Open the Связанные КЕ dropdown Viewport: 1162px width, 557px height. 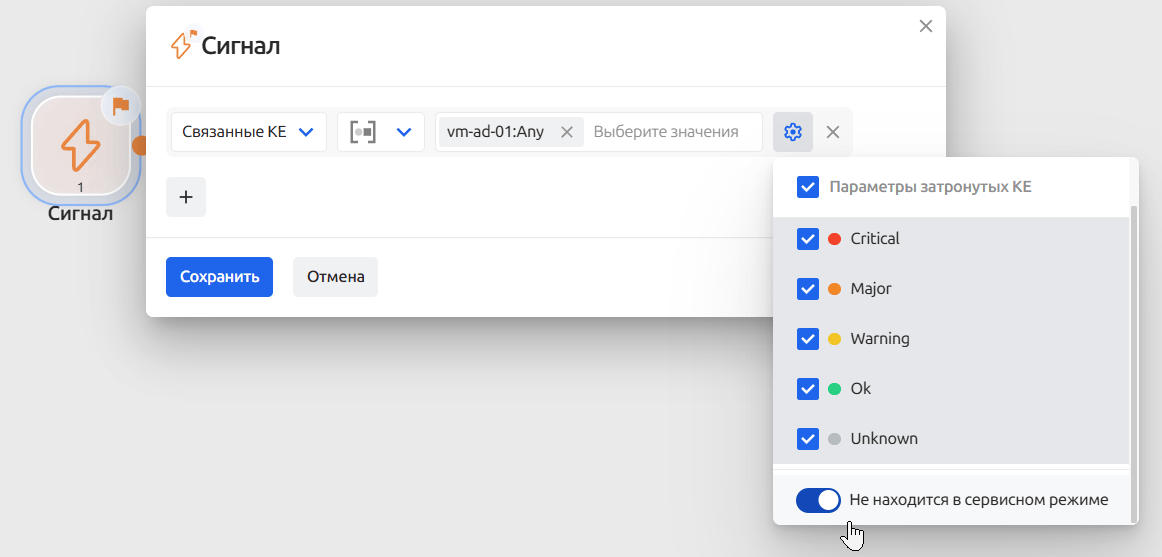[x=248, y=132]
